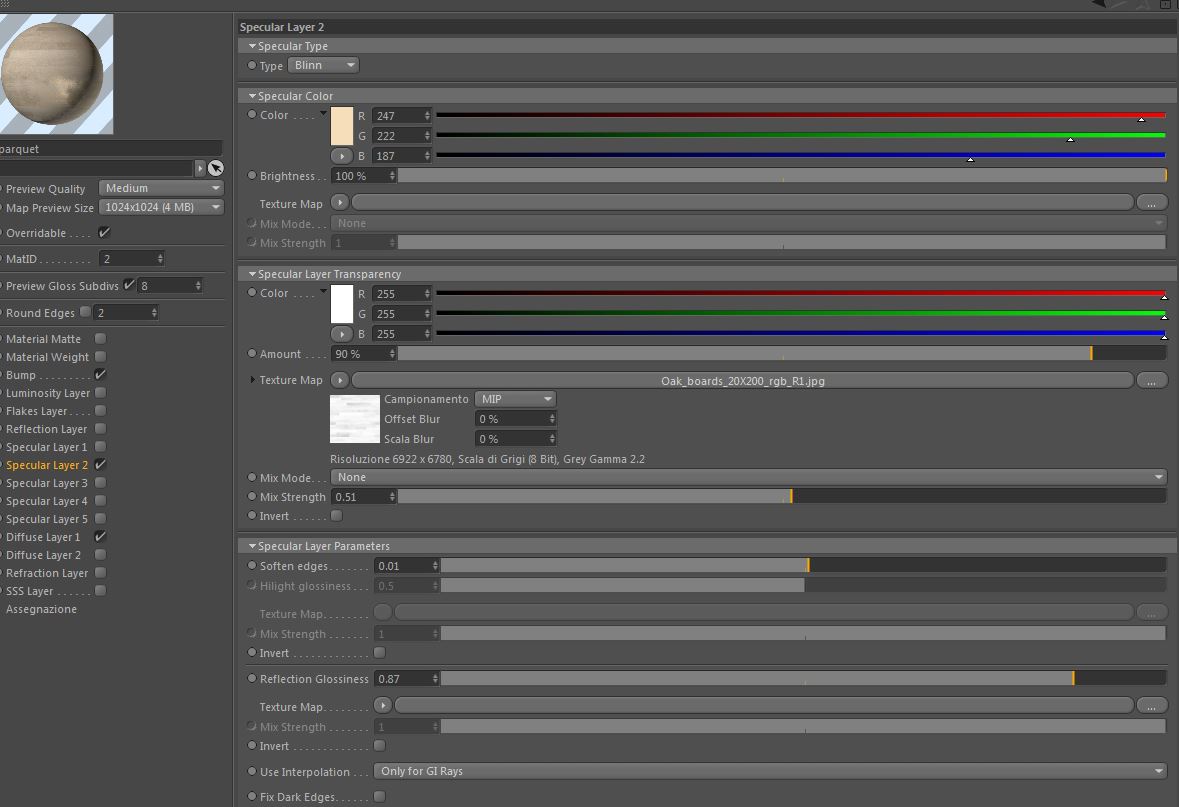Open Assegnazione in the left panel
The height and width of the screenshot is (807, 1179).
click(x=41, y=609)
